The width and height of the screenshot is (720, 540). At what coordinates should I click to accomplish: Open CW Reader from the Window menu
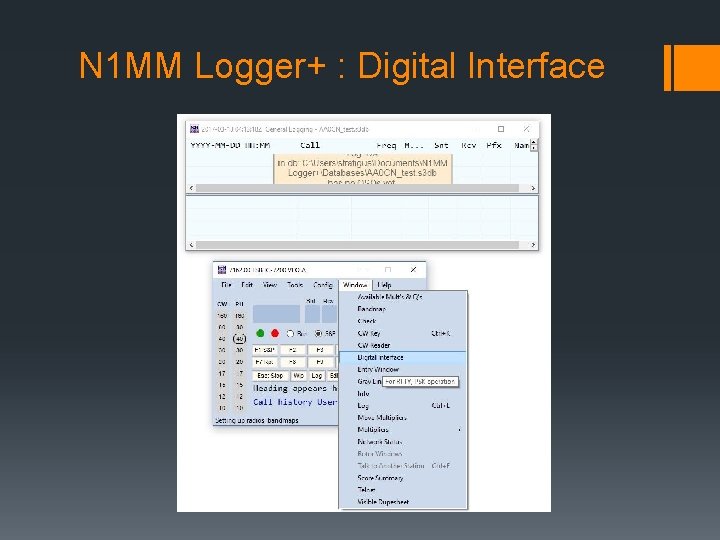click(403, 345)
